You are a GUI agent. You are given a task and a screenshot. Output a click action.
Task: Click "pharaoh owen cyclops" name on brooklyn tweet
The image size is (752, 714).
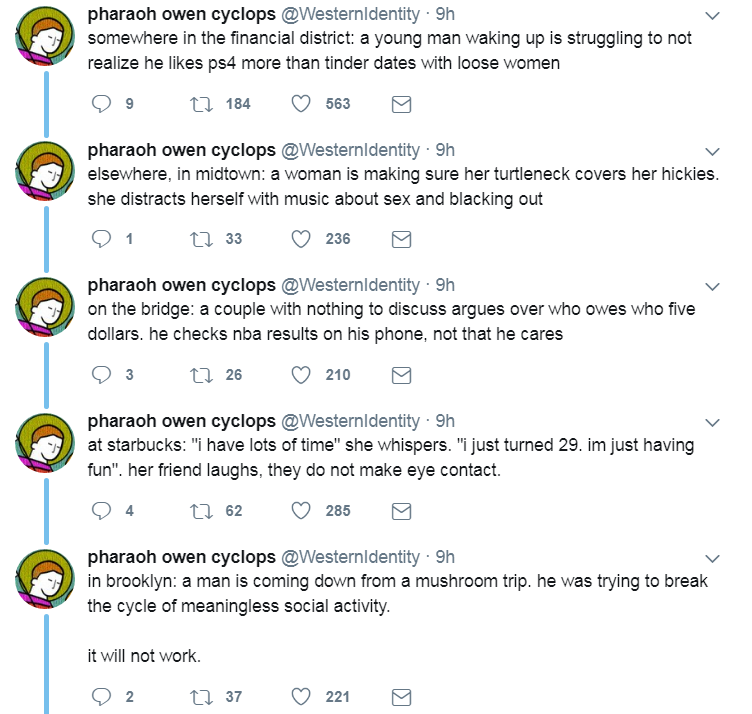(x=181, y=557)
